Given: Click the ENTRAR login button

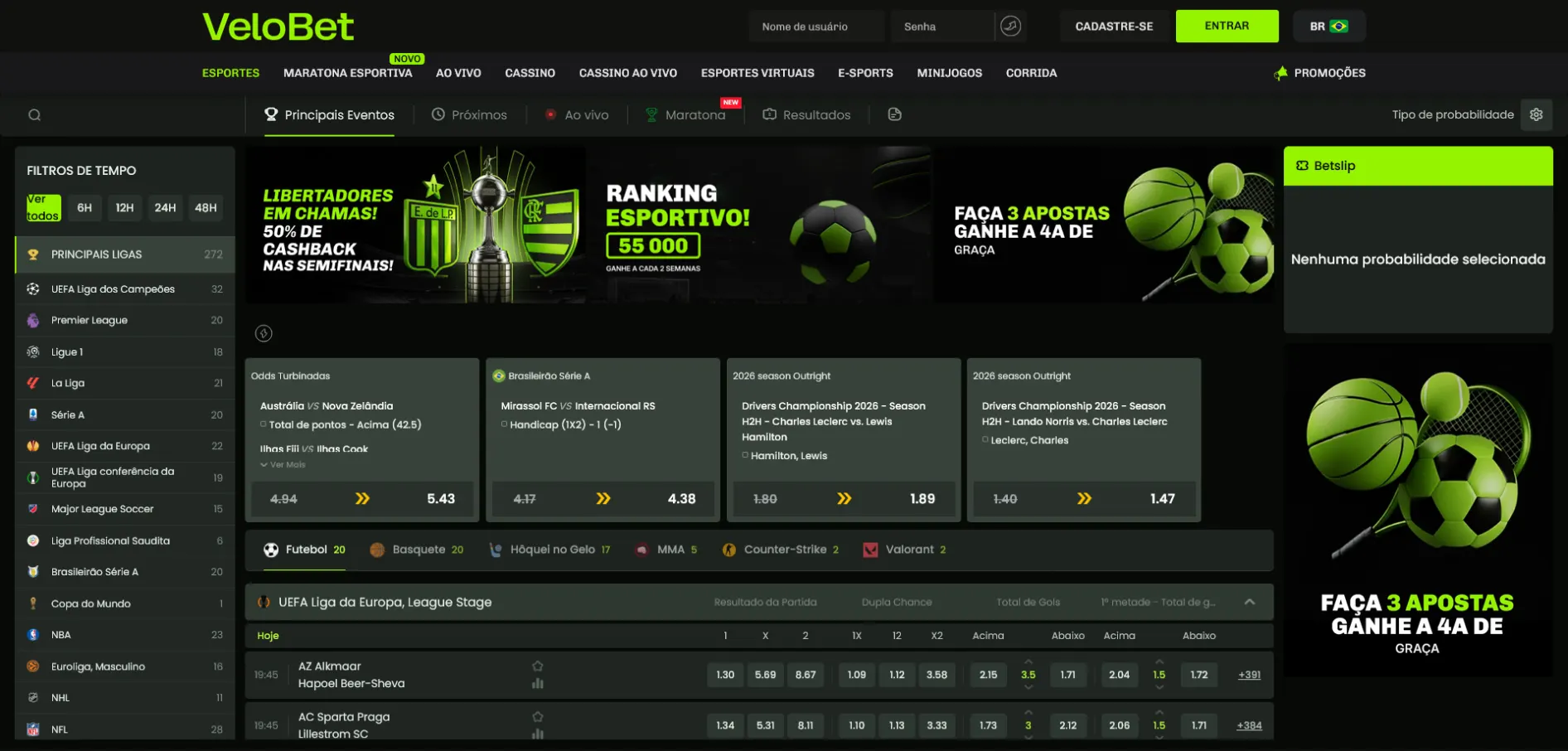Looking at the screenshot, I should pyautogui.click(x=1227, y=27).
